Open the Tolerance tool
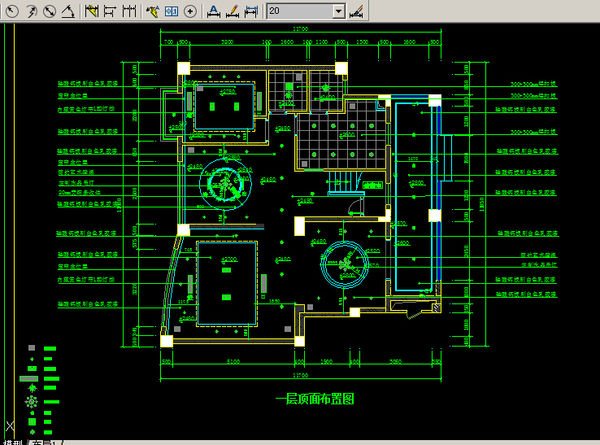600x445 pixels. (x=171, y=11)
